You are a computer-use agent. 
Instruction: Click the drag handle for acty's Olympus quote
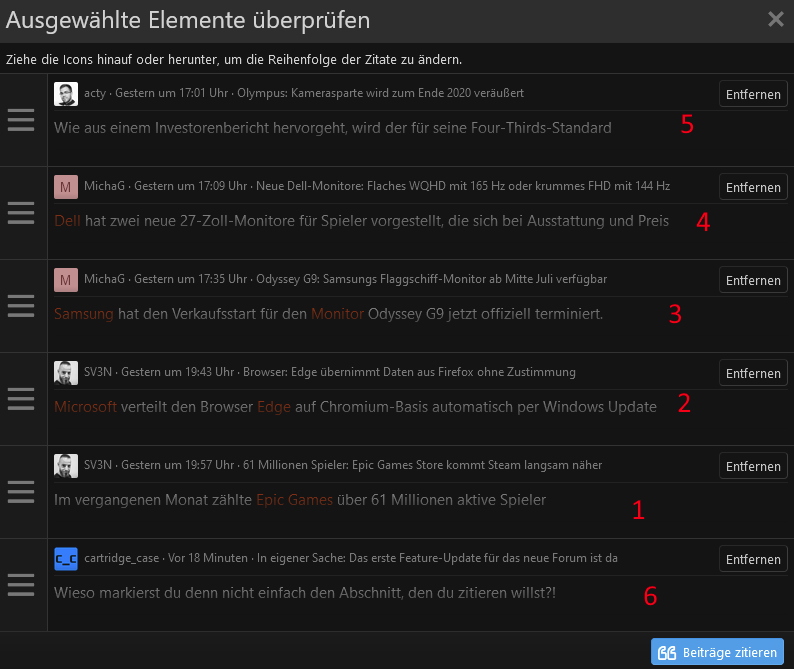[x=21, y=120]
